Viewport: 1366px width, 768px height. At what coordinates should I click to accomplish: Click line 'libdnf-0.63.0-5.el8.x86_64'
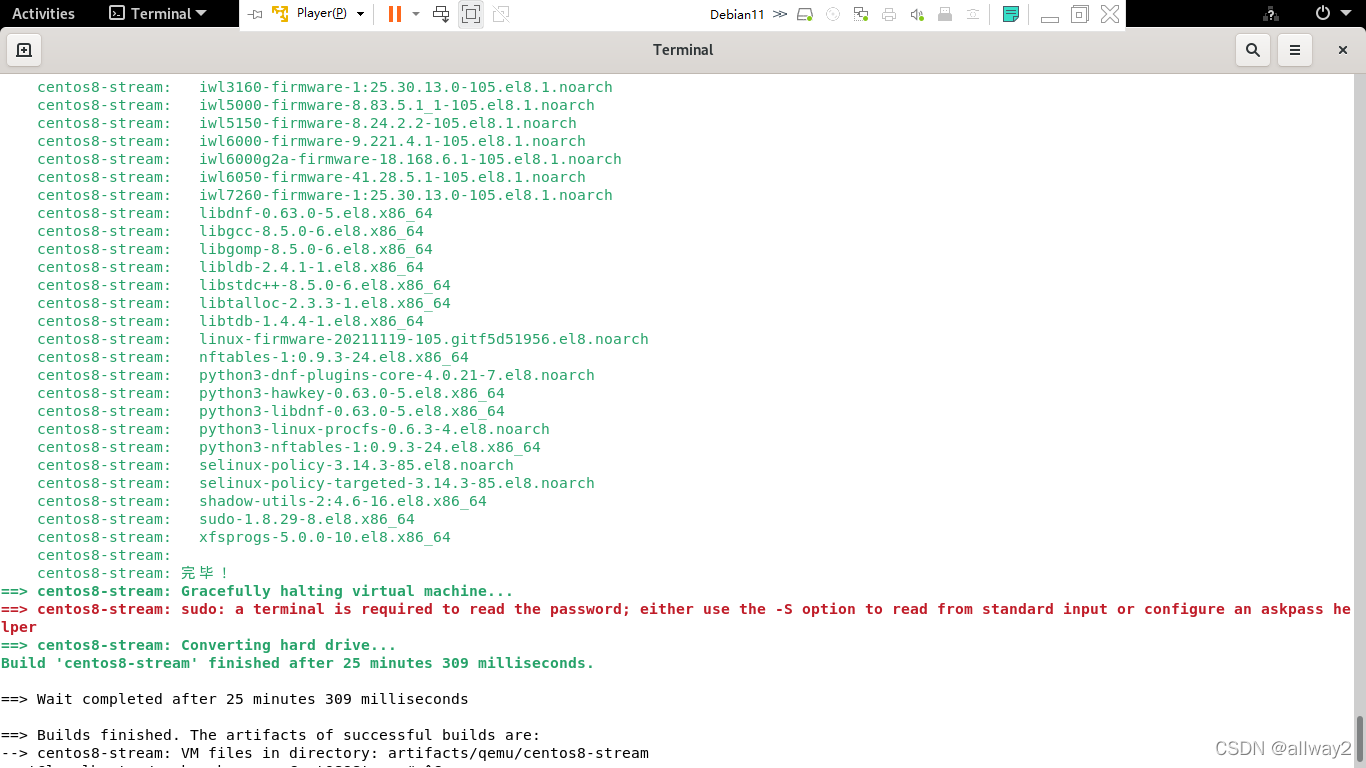tap(316, 213)
